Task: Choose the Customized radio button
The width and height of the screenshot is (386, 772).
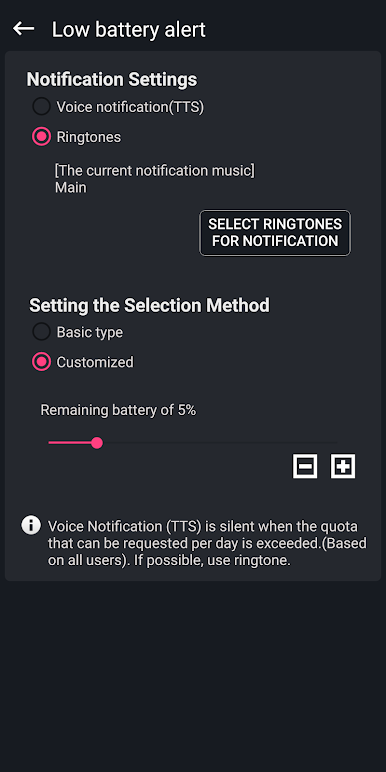Action: [x=41, y=362]
